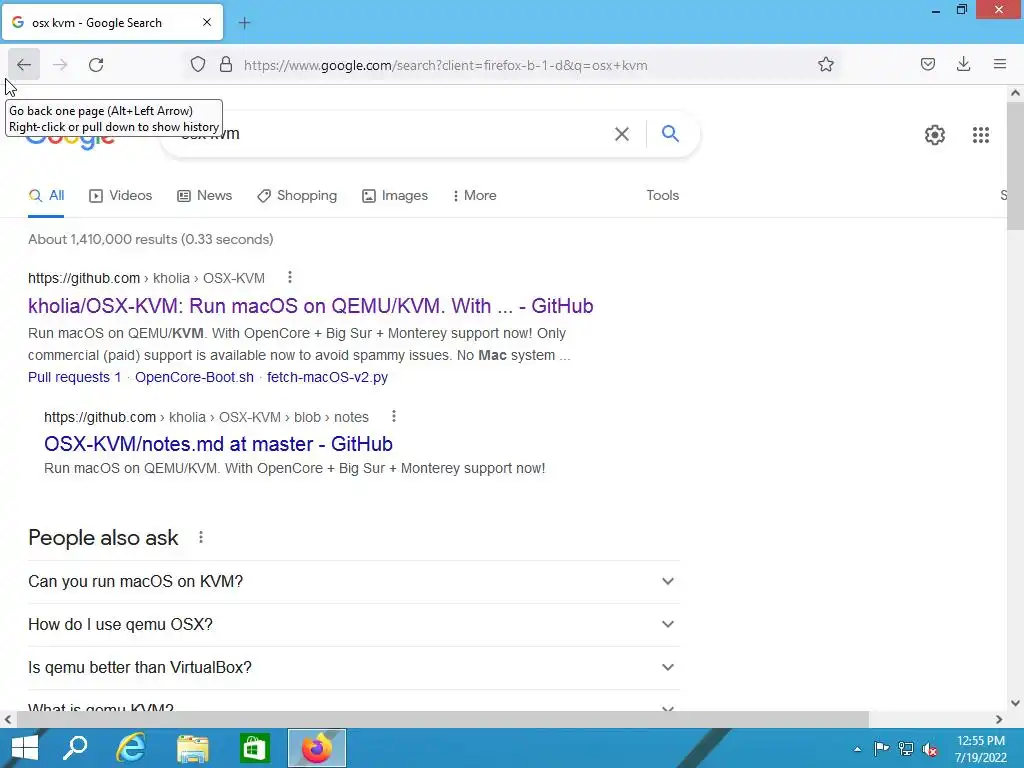Select the All results tab
The width and height of the screenshot is (1024, 768).
[46, 195]
